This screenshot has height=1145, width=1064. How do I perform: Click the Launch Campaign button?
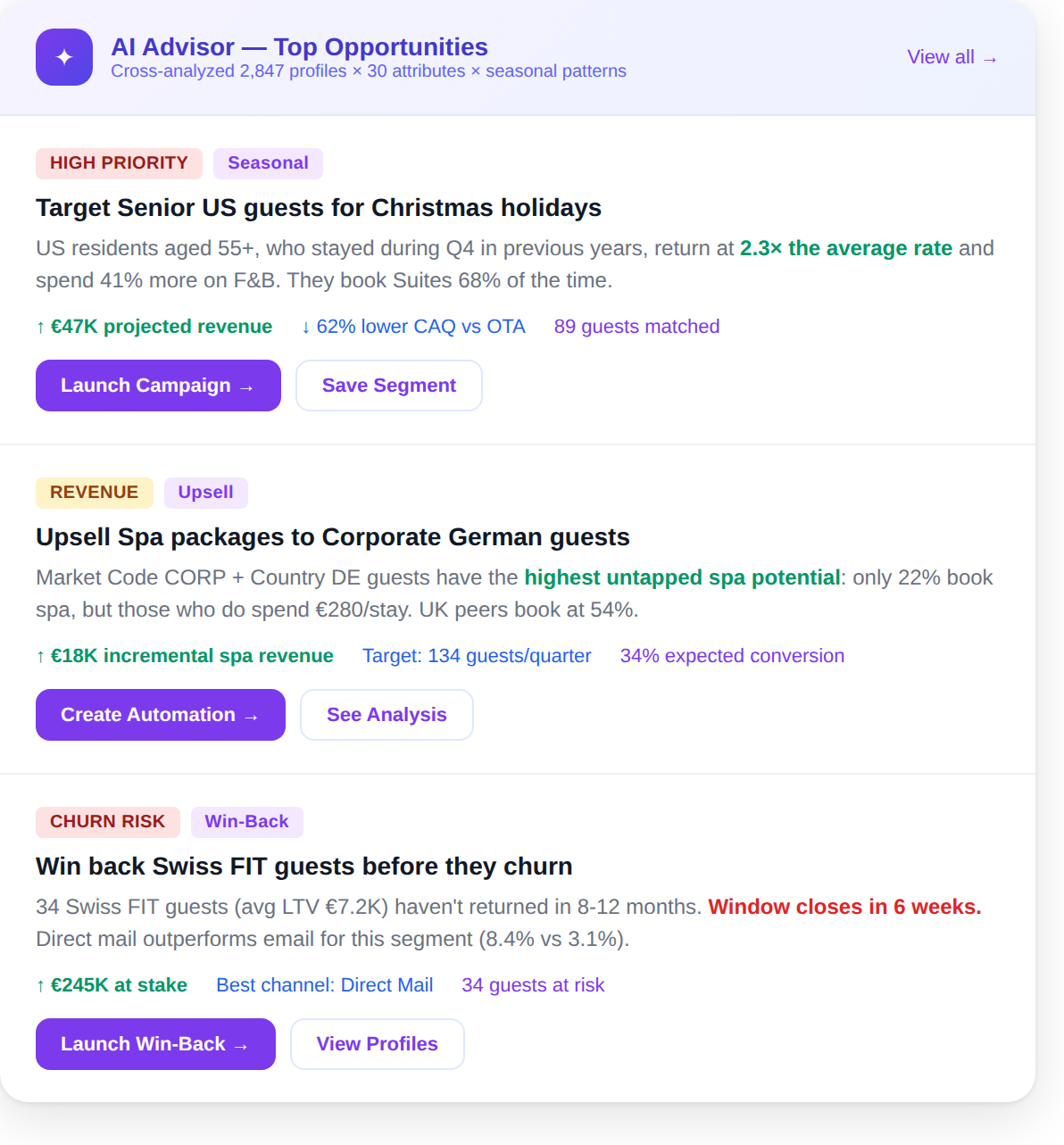point(158,386)
